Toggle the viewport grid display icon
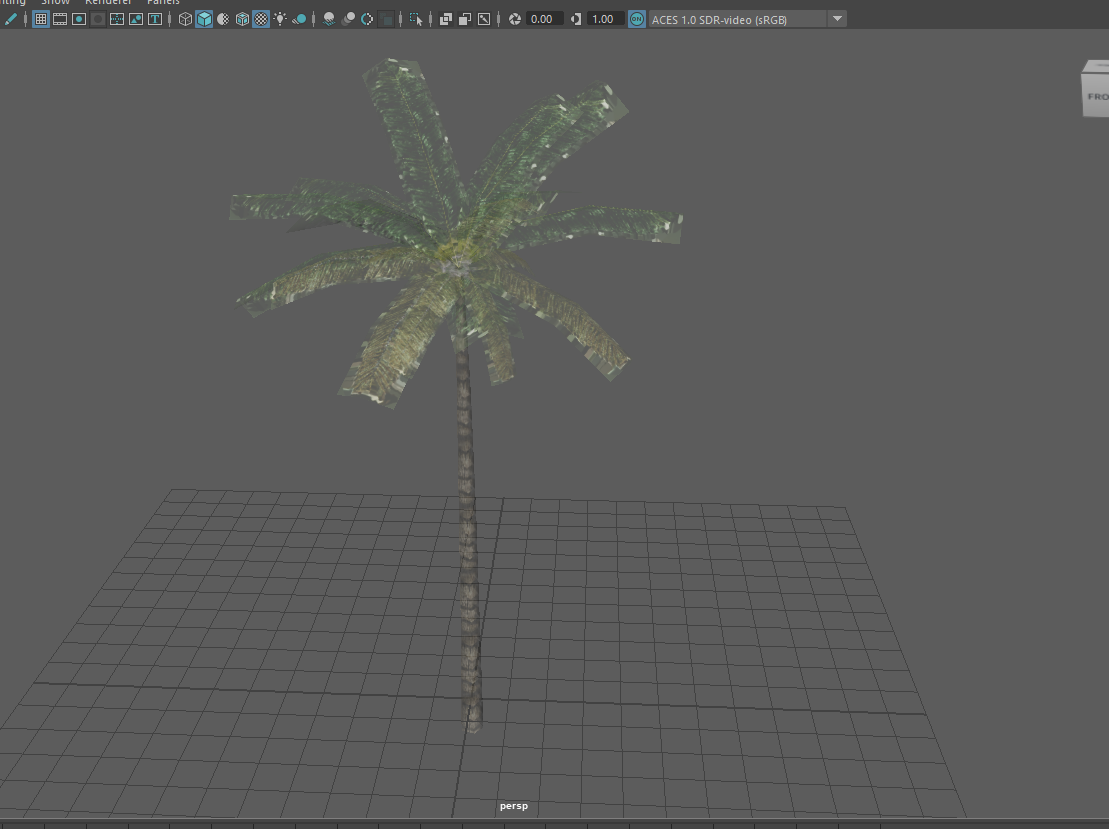1109x829 pixels. tap(41, 19)
